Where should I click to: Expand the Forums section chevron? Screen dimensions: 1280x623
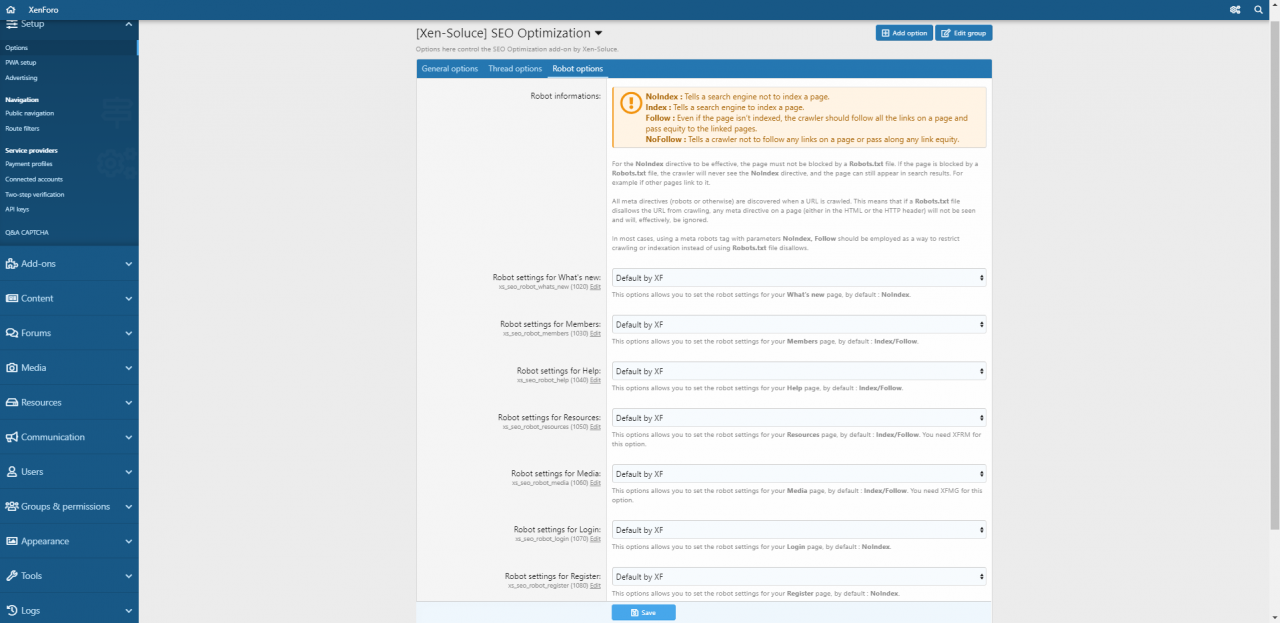[x=129, y=333]
